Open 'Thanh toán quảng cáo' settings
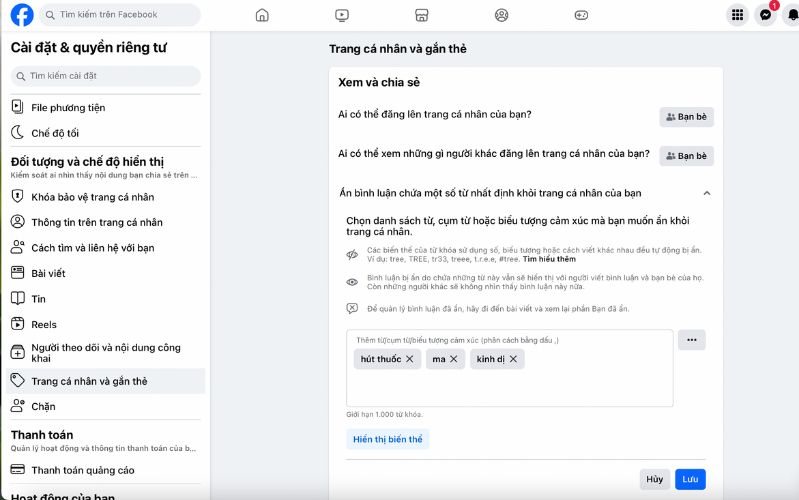This screenshot has width=799, height=500. click(105, 470)
